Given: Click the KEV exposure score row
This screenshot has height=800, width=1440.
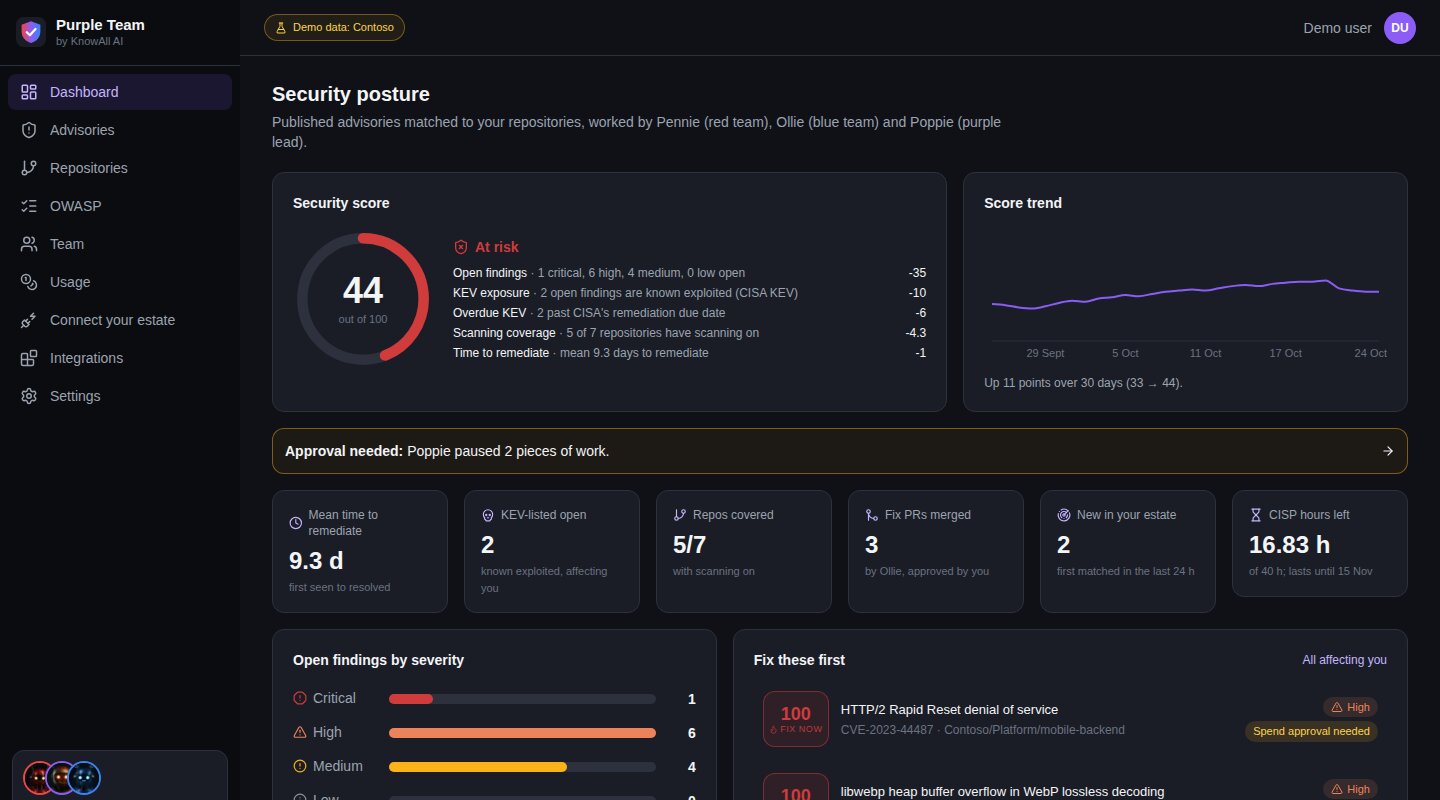Looking at the screenshot, I should pos(689,293).
